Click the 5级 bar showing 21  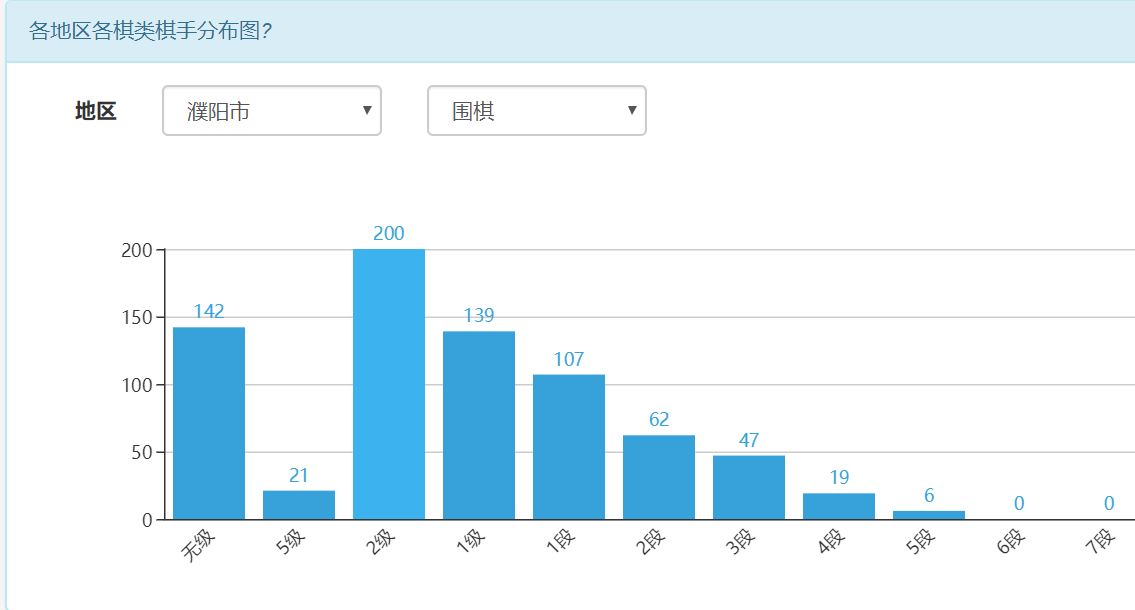[299, 505]
